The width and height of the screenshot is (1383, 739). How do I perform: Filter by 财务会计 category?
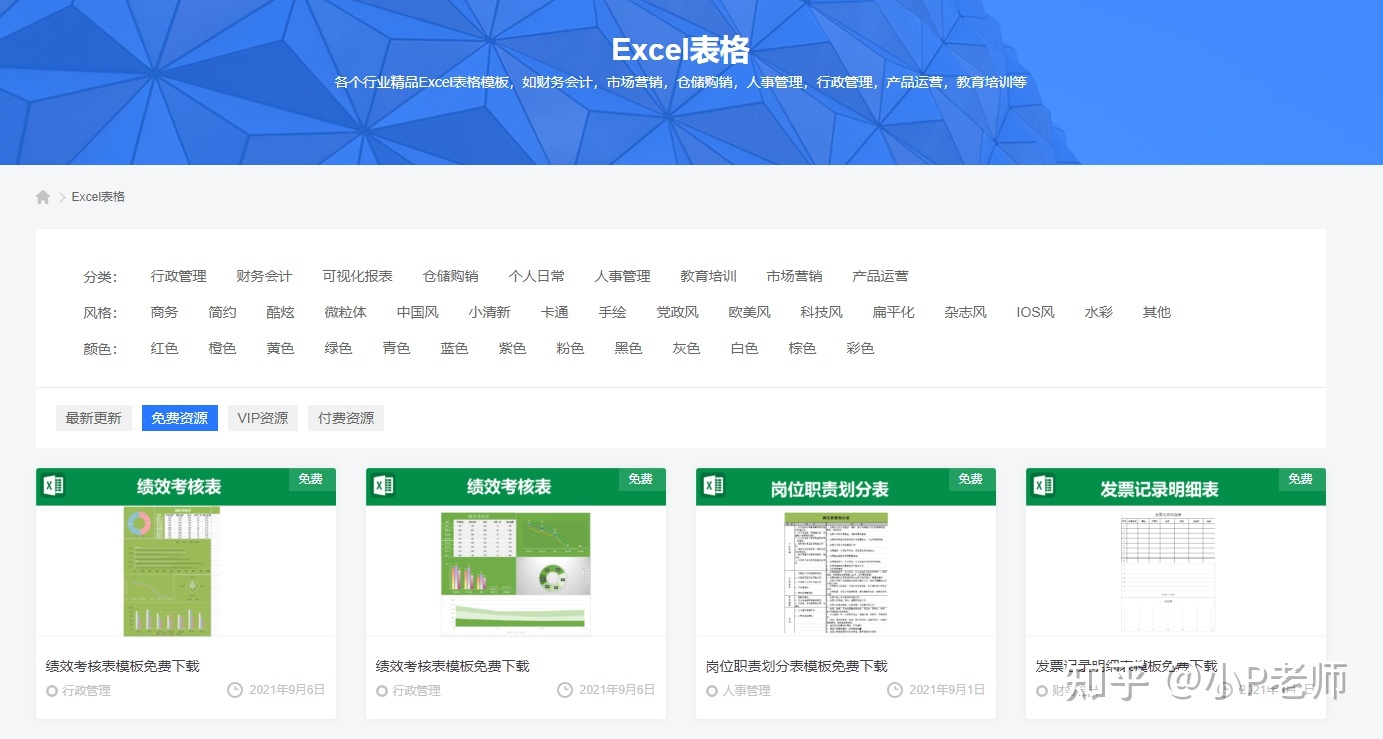pos(265,276)
